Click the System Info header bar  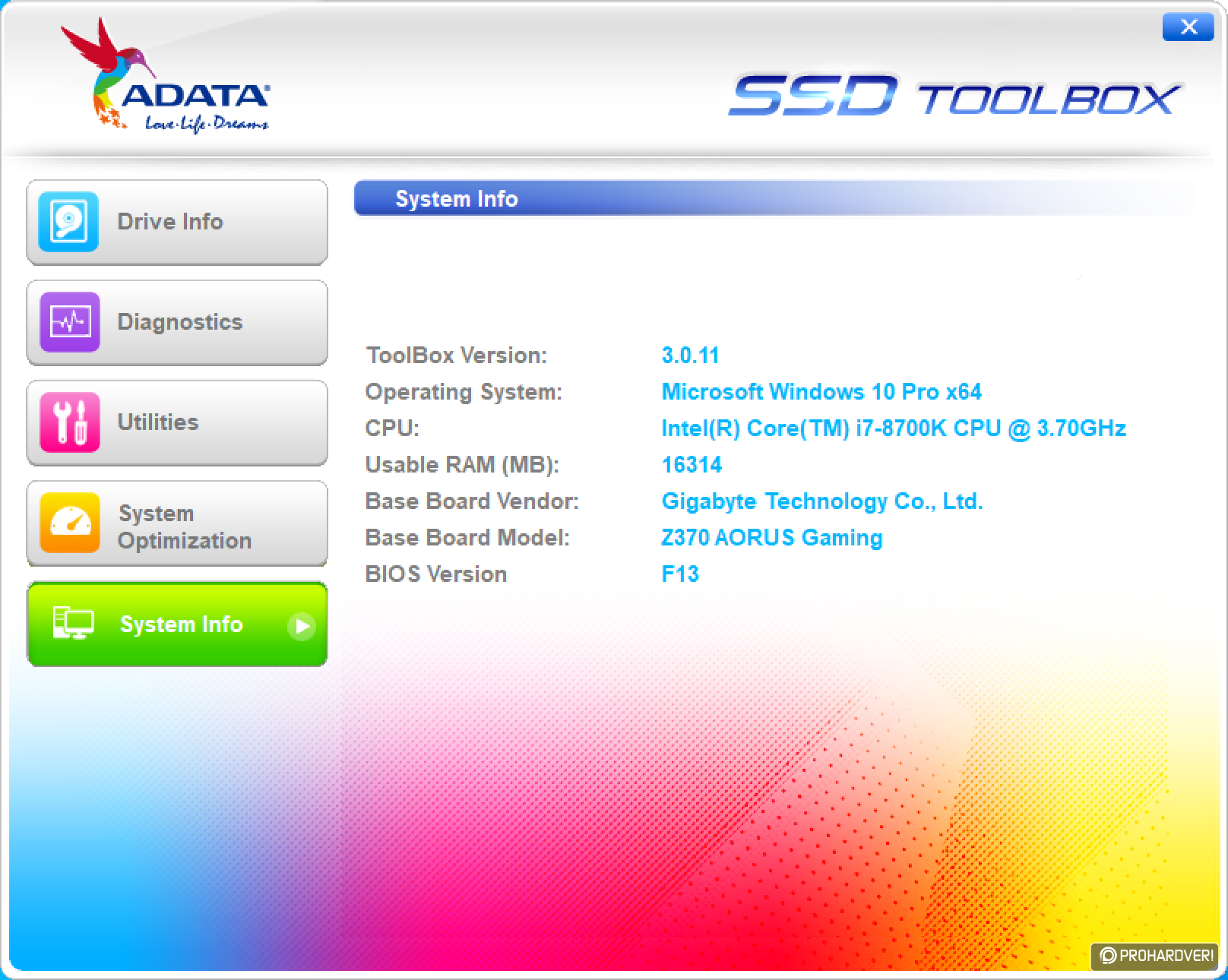[775, 199]
